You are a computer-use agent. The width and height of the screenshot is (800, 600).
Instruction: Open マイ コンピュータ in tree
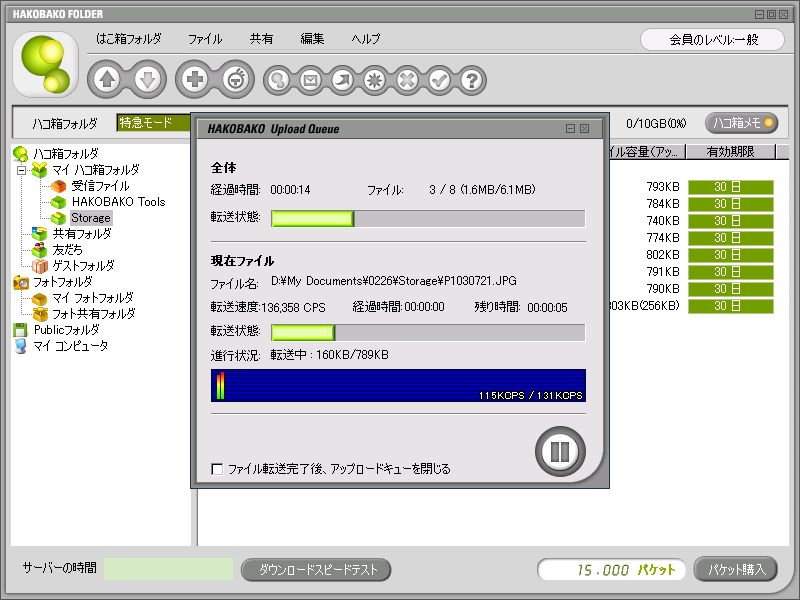click(71, 346)
